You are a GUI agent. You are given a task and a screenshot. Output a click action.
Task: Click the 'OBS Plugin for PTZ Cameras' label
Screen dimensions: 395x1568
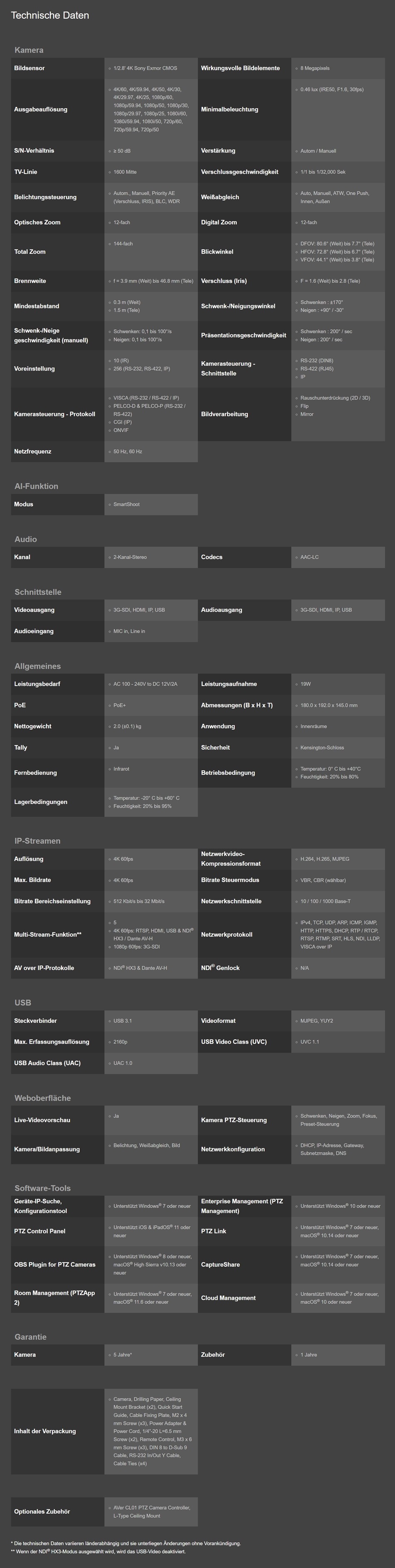pyautogui.click(x=55, y=1264)
